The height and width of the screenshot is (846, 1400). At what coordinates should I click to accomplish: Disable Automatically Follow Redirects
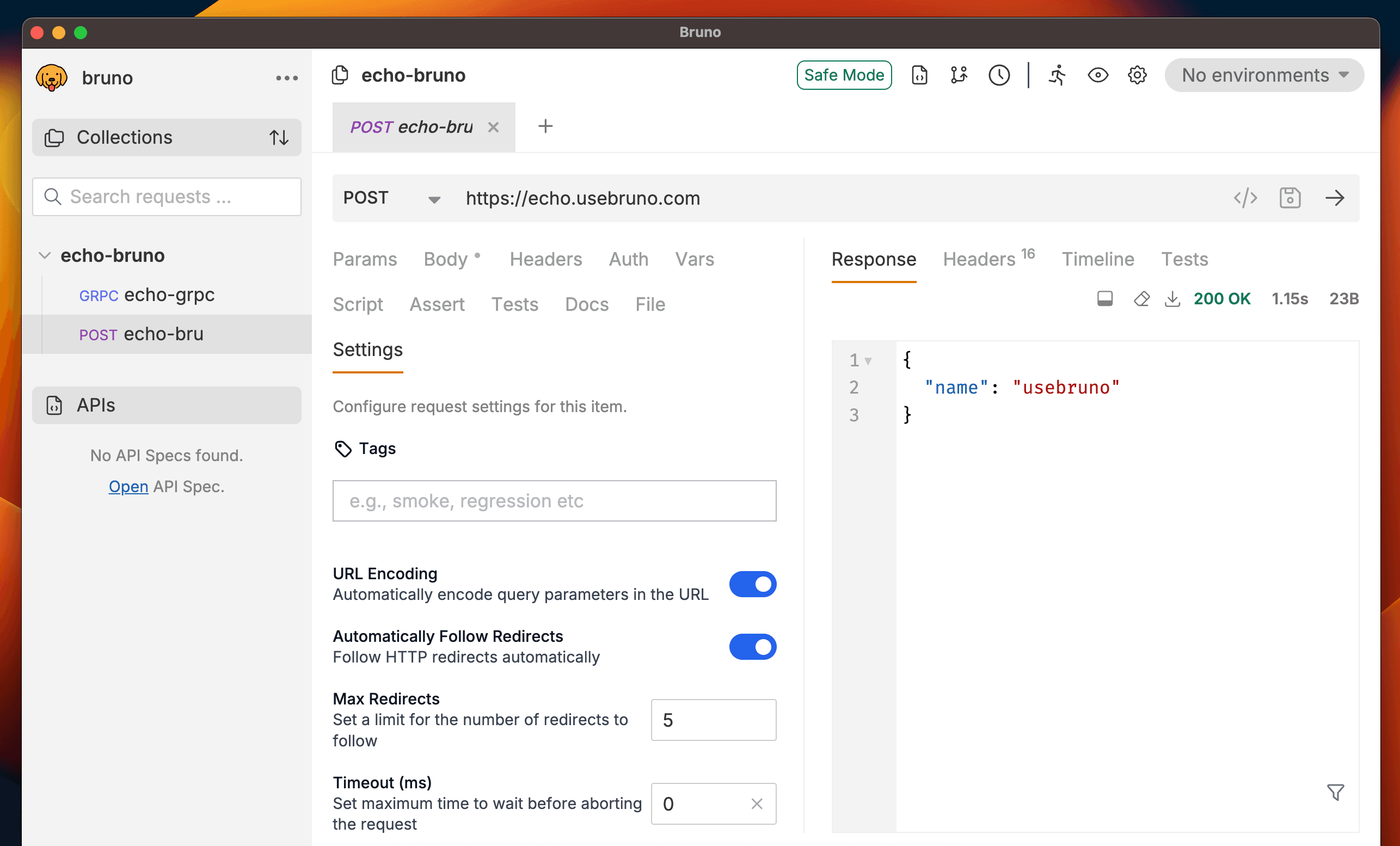pos(753,647)
